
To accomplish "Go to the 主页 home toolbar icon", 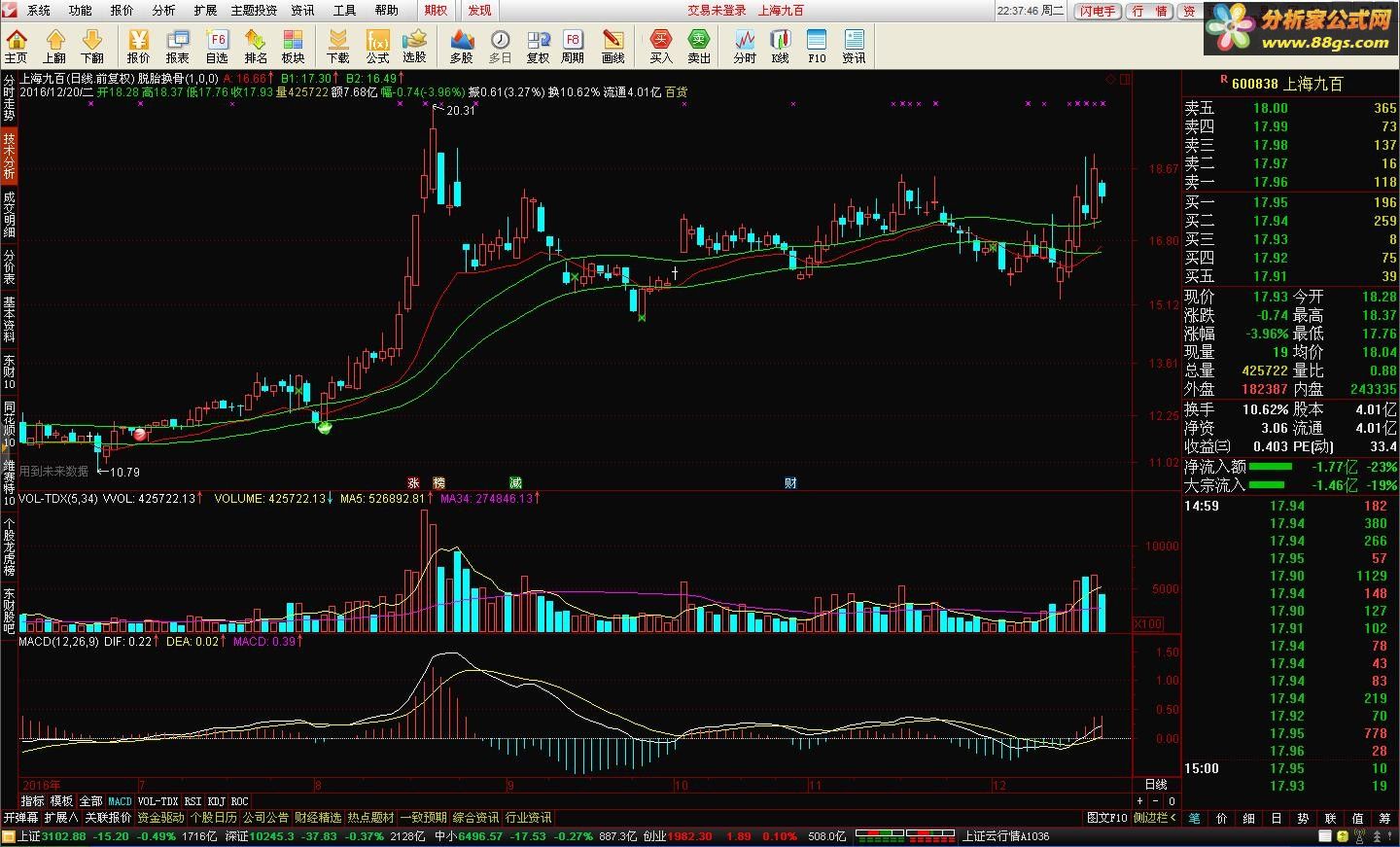I will [x=17, y=46].
